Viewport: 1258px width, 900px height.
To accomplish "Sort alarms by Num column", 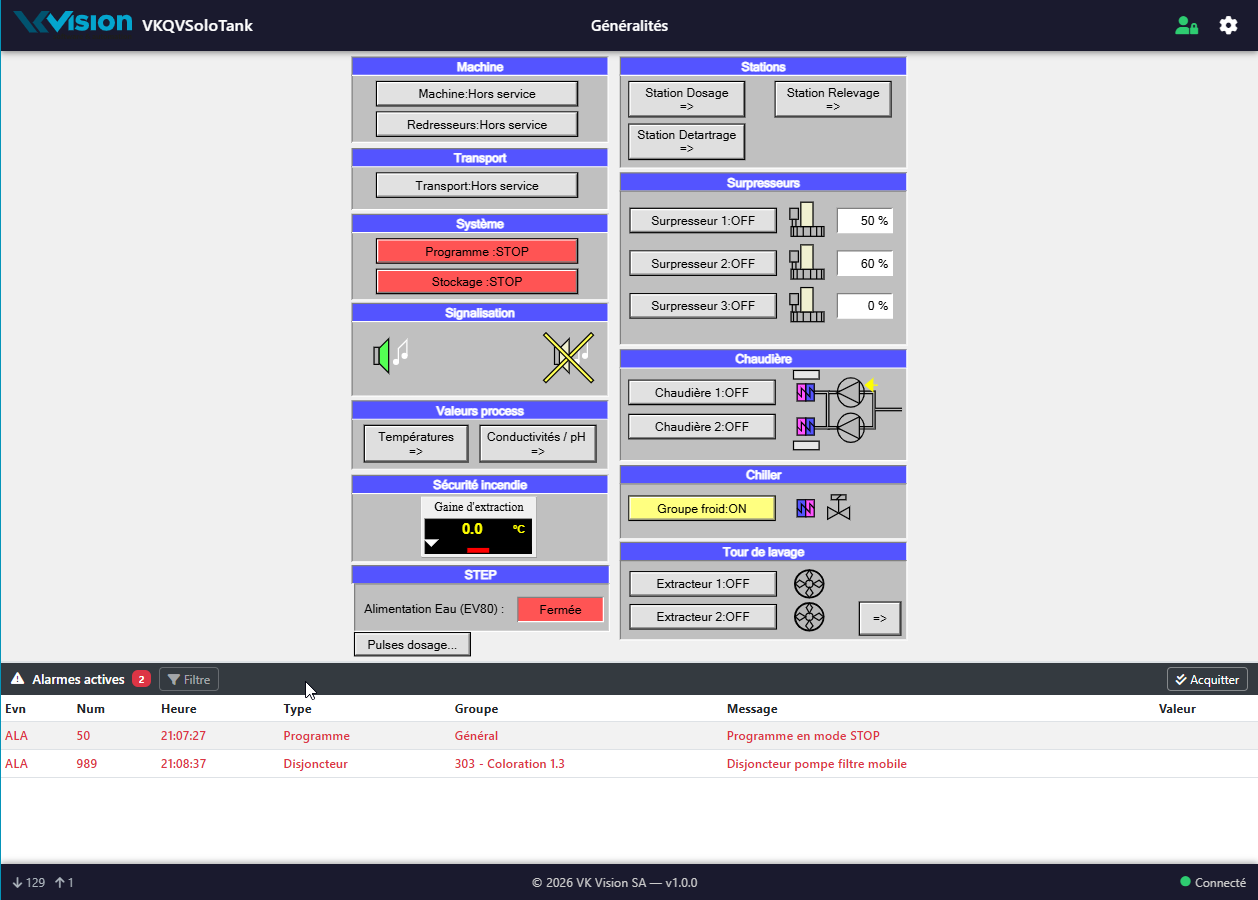I will point(90,708).
